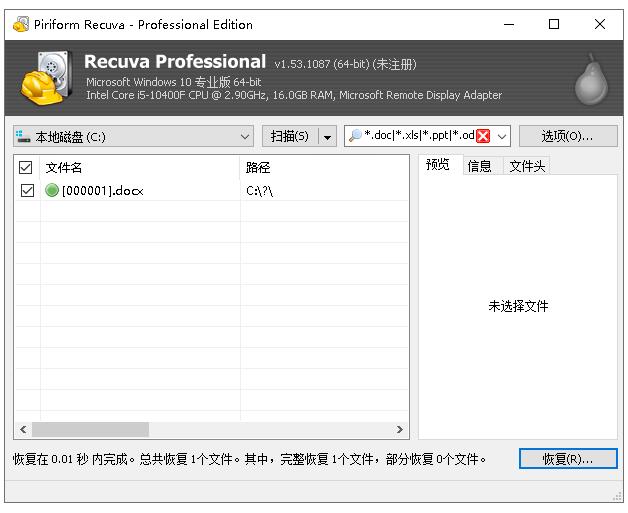Close the Recuva window
The image size is (628, 513).
click(600, 24)
